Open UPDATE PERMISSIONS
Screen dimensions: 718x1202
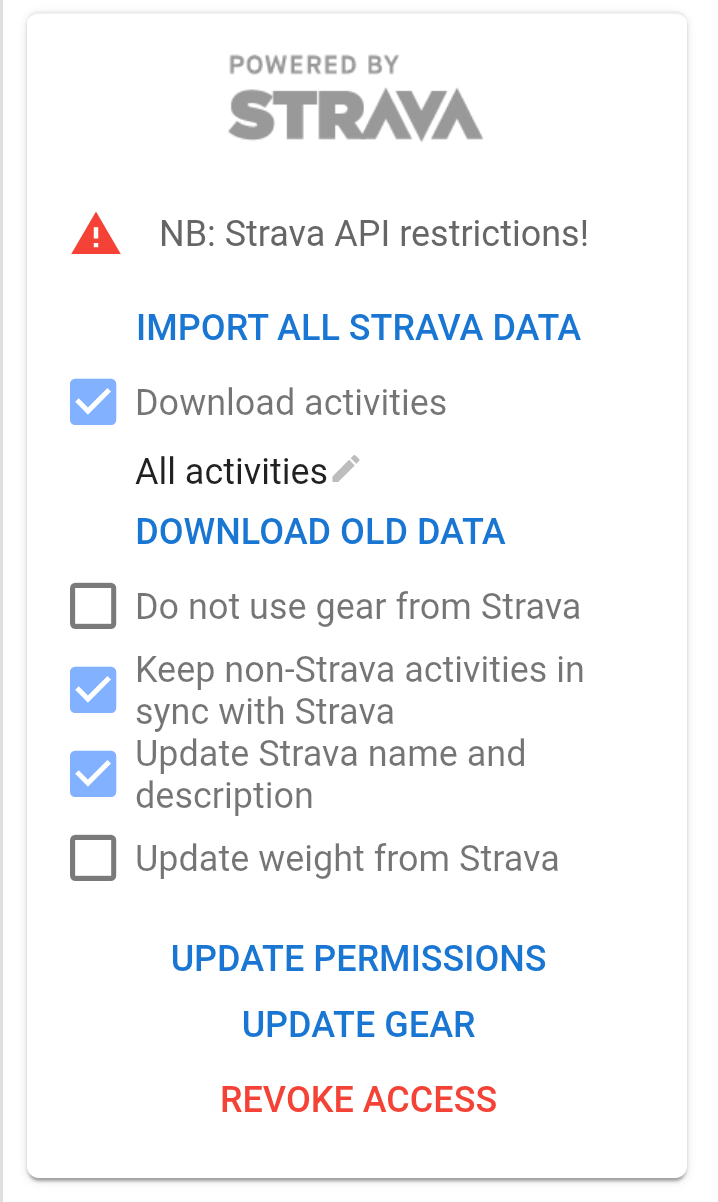(x=358, y=958)
